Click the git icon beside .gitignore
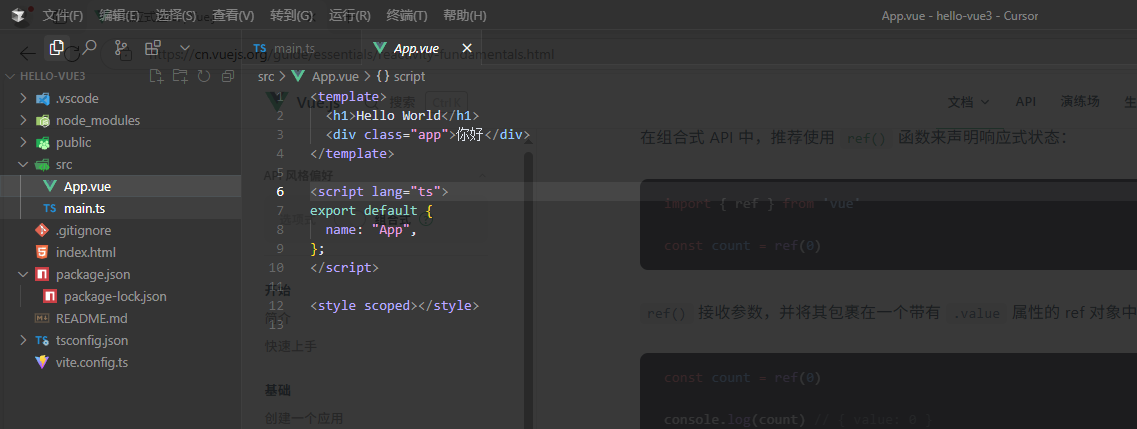This screenshot has height=429, width=1137. pos(42,230)
